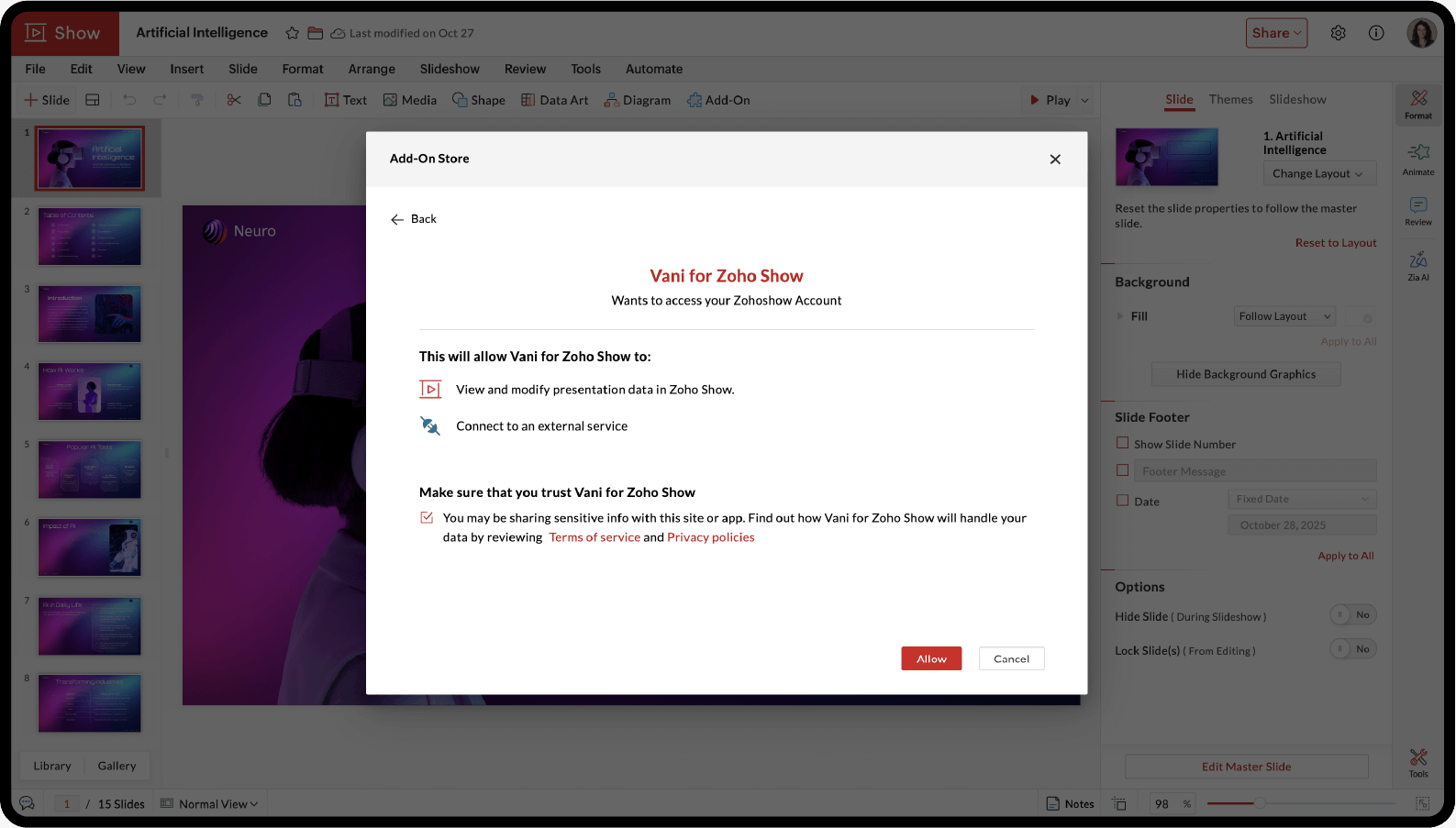Open the Arrange menu
The image size is (1456, 828).
(x=372, y=69)
